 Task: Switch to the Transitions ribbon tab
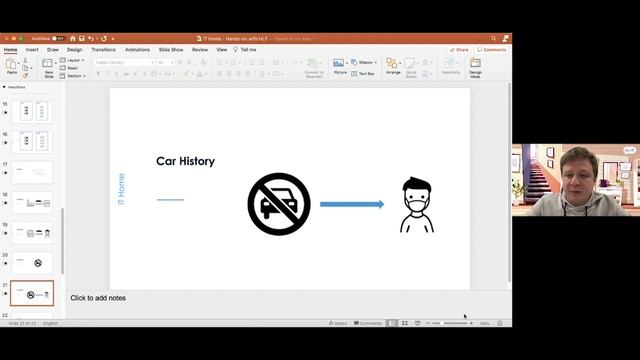pyautogui.click(x=103, y=49)
